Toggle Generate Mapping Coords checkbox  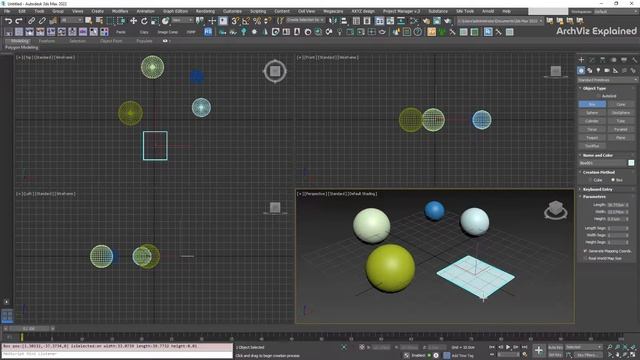pos(586,251)
